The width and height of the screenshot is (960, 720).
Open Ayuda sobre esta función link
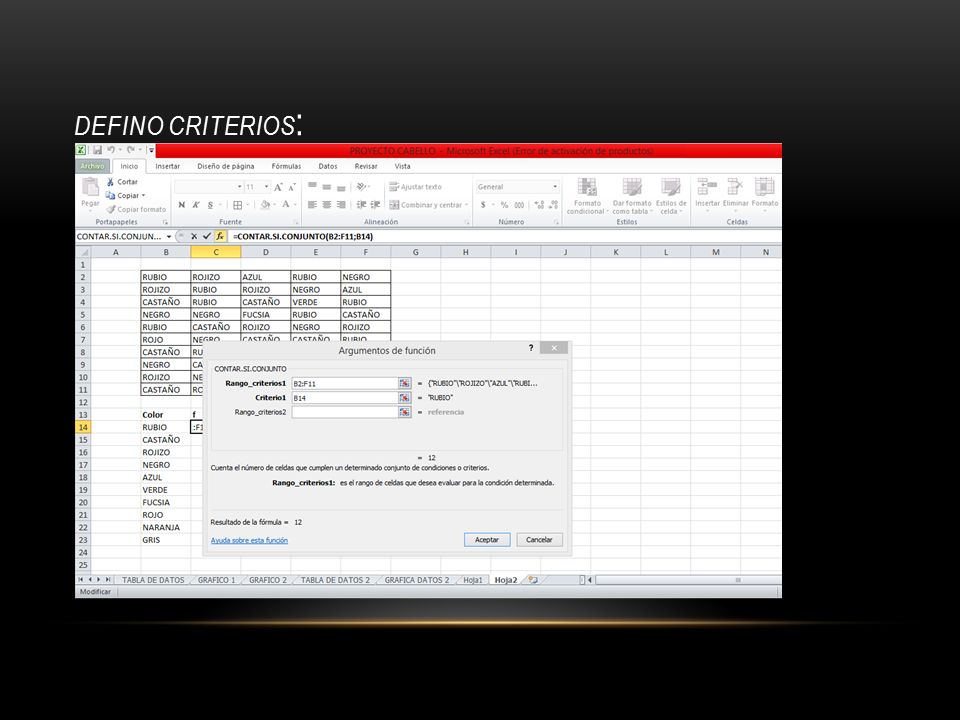point(249,540)
